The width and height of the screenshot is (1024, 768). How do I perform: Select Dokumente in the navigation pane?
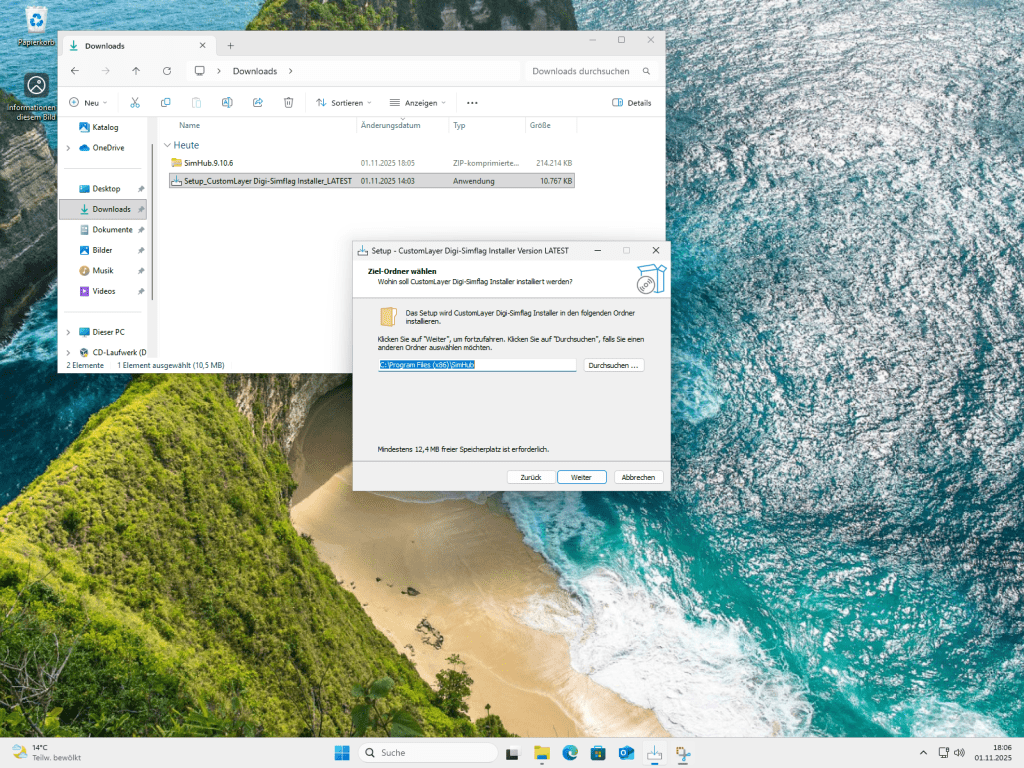112,230
